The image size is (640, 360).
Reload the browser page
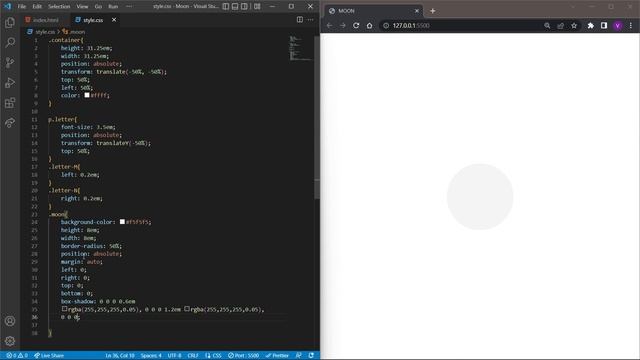[x=356, y=25]
